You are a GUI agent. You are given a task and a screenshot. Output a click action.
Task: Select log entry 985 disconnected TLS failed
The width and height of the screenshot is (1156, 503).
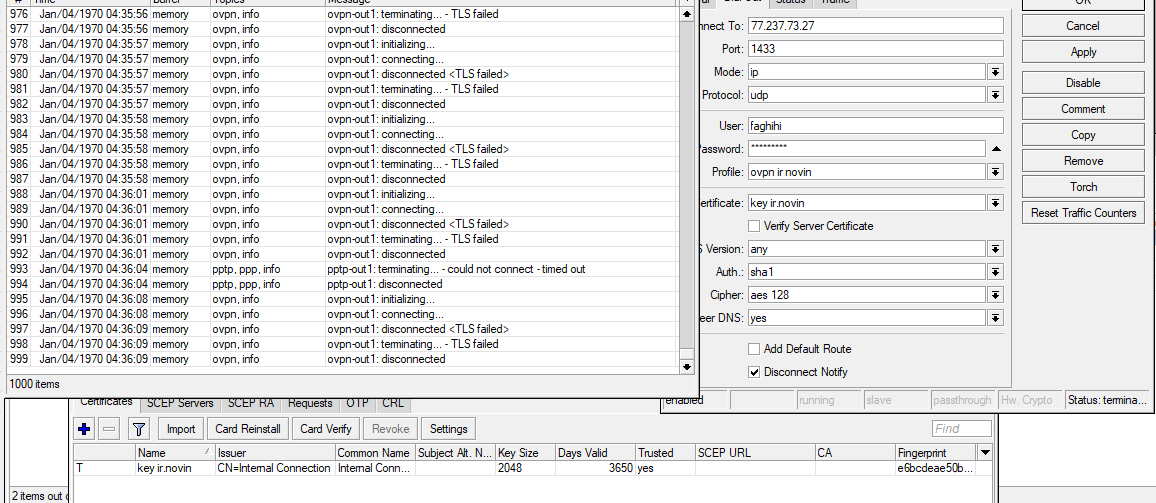(342, 149)
